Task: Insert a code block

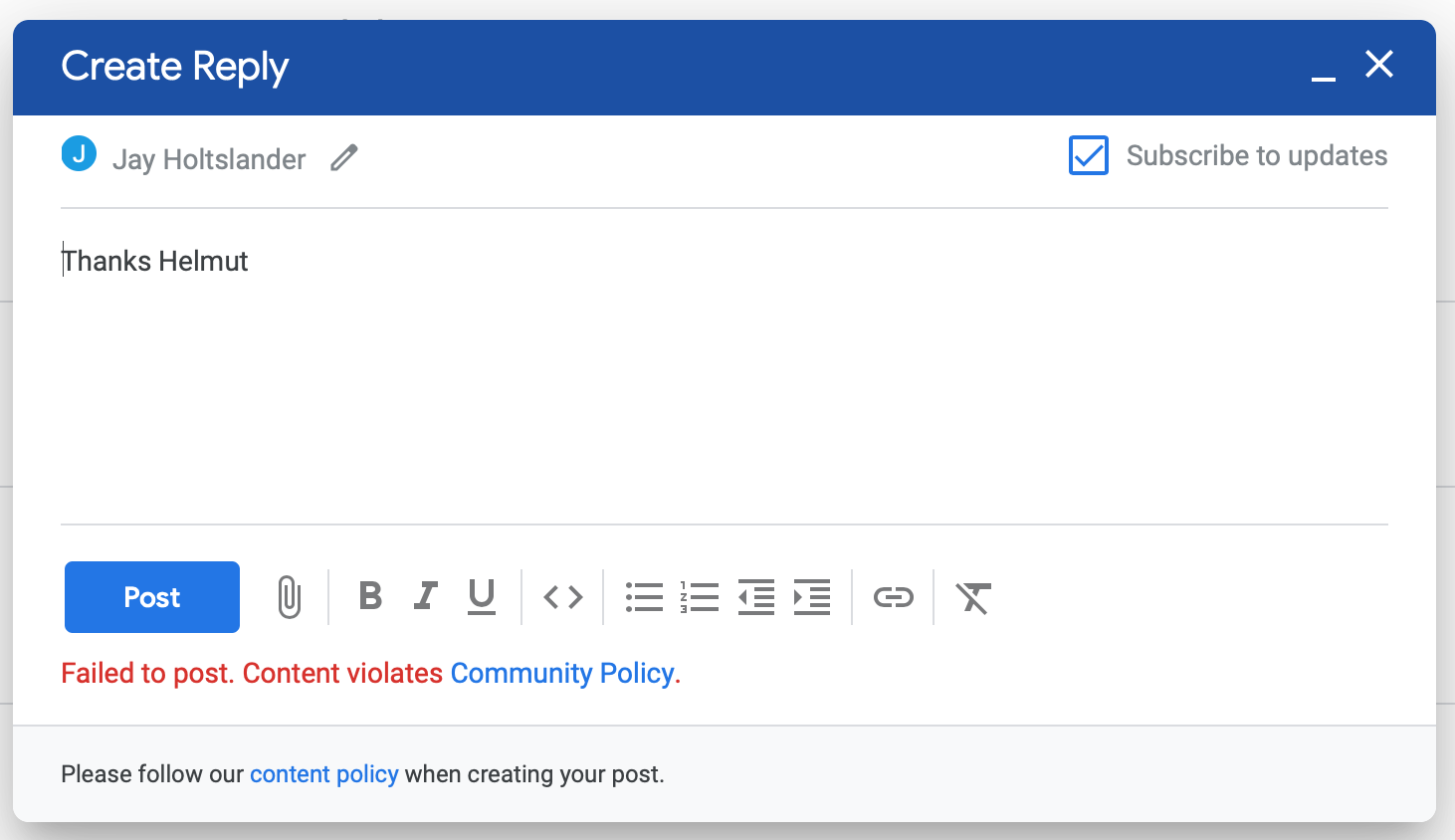Action: pyautogui.click(x=562, y=597)
